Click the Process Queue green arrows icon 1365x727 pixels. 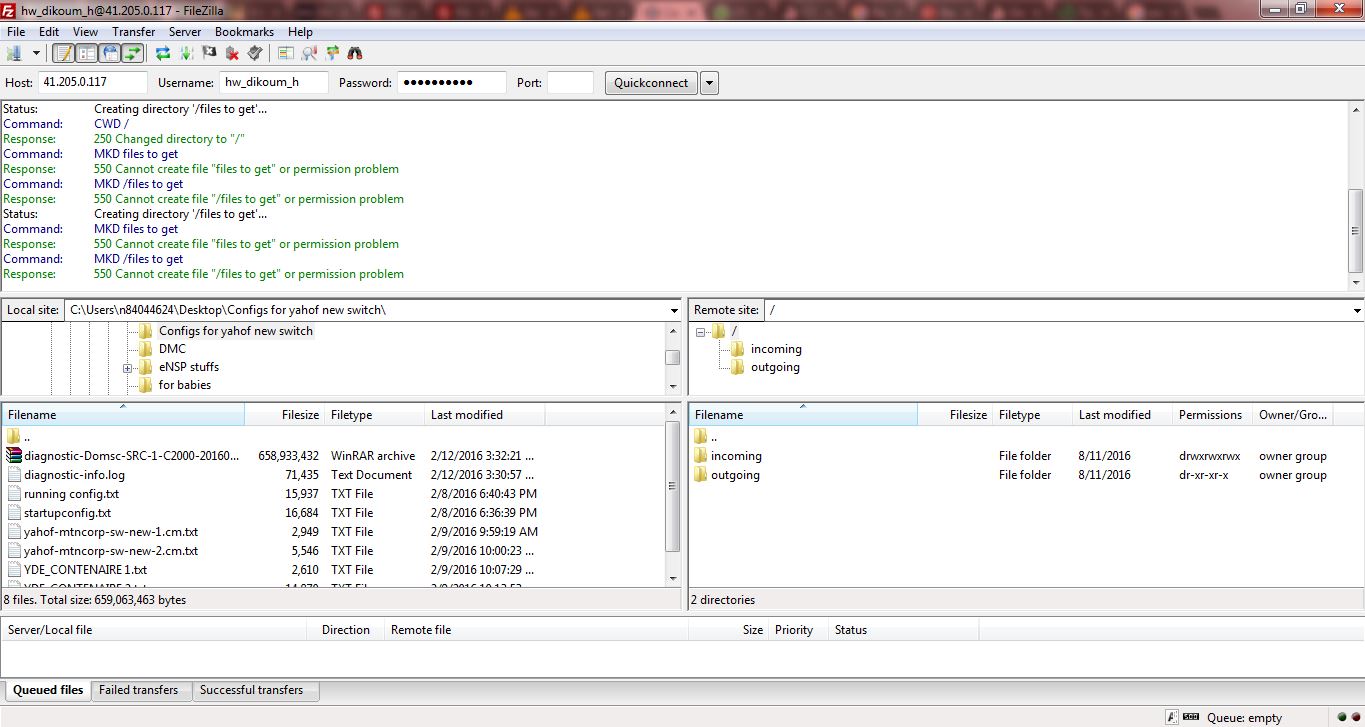186,53
